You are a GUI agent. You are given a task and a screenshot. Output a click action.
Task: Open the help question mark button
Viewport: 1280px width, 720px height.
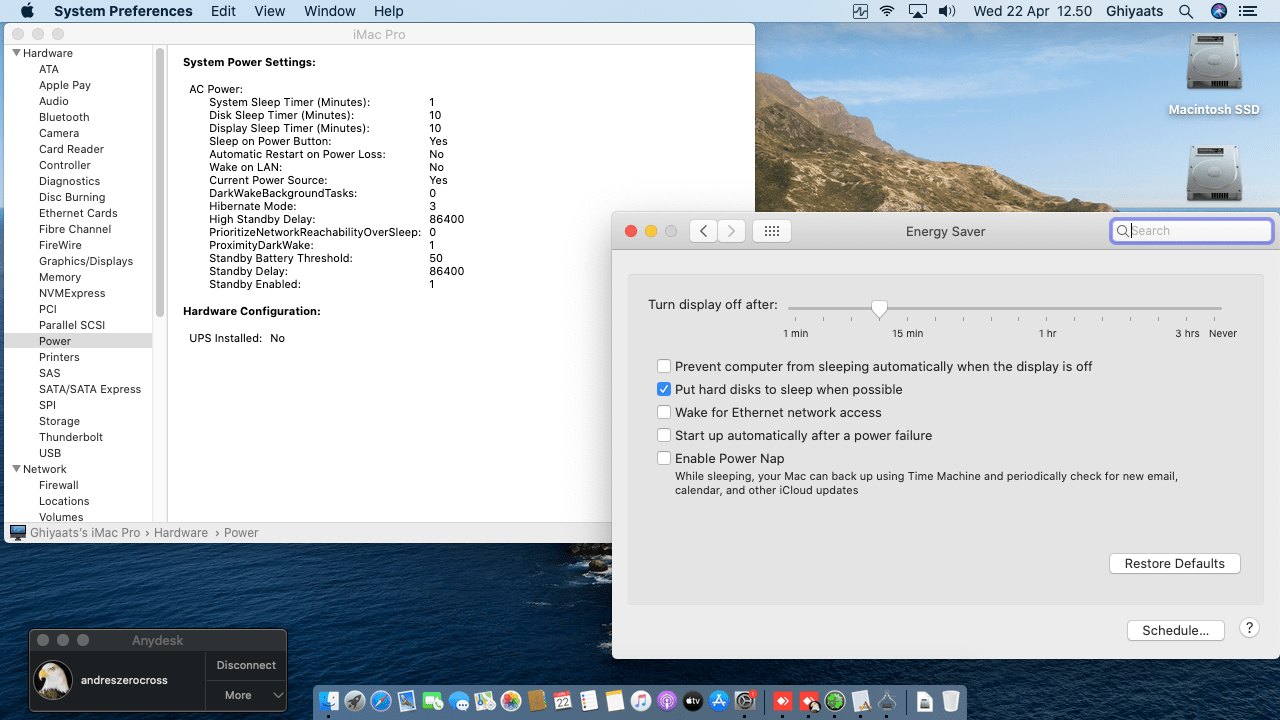point(1249,628)
